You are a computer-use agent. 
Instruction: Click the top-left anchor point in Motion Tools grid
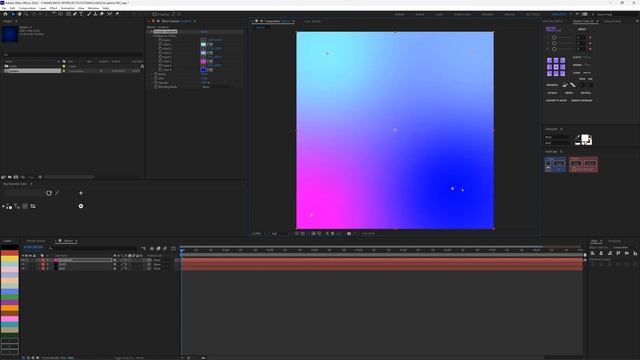point(549,60)
